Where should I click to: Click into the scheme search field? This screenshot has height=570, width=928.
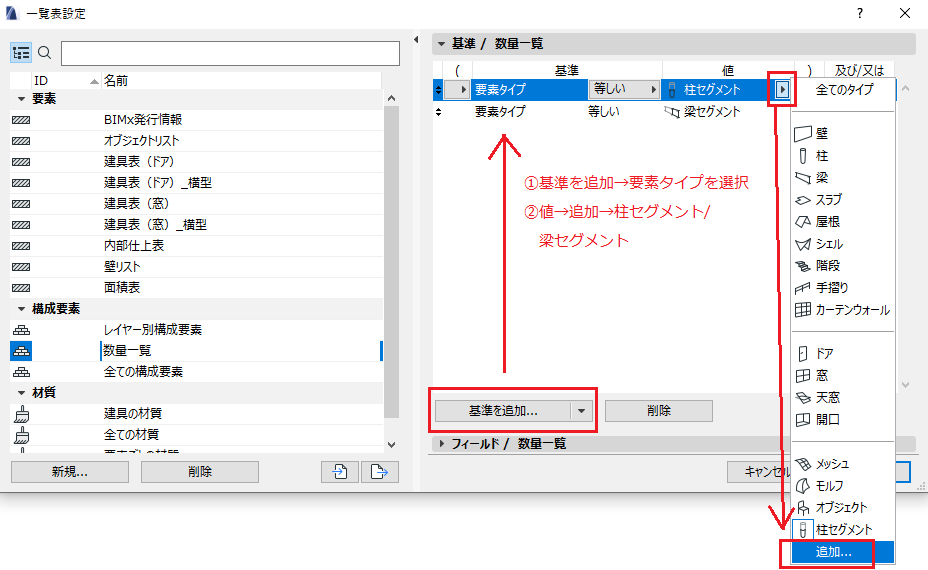tap(230, 53)
